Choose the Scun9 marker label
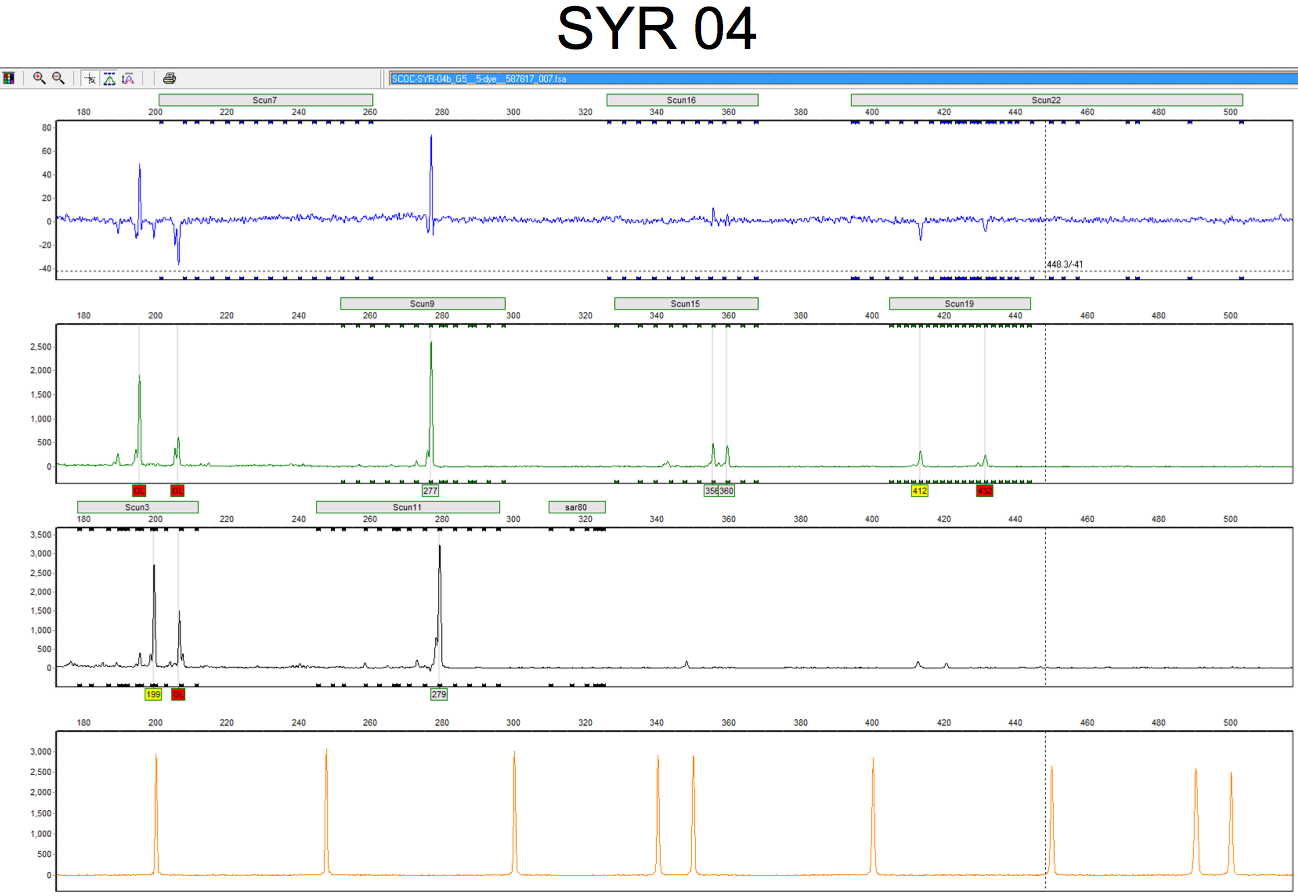Screen dimensions: 1298x896 422,304
